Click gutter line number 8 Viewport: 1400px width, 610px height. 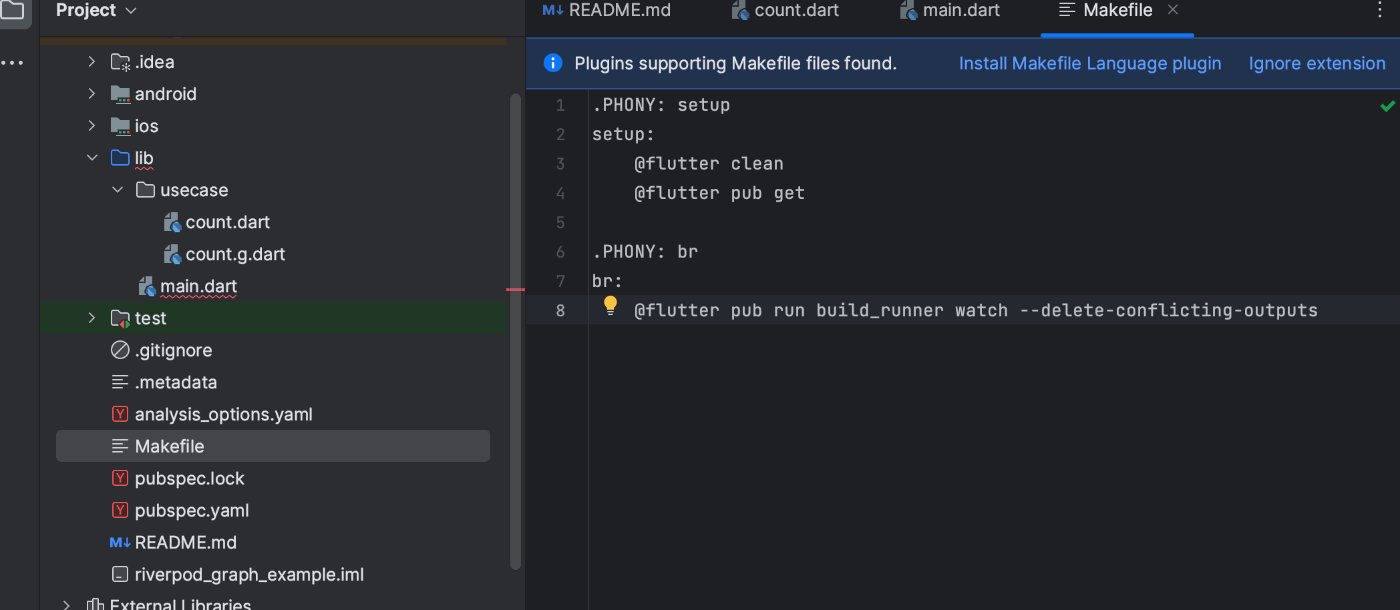point(560,310)
